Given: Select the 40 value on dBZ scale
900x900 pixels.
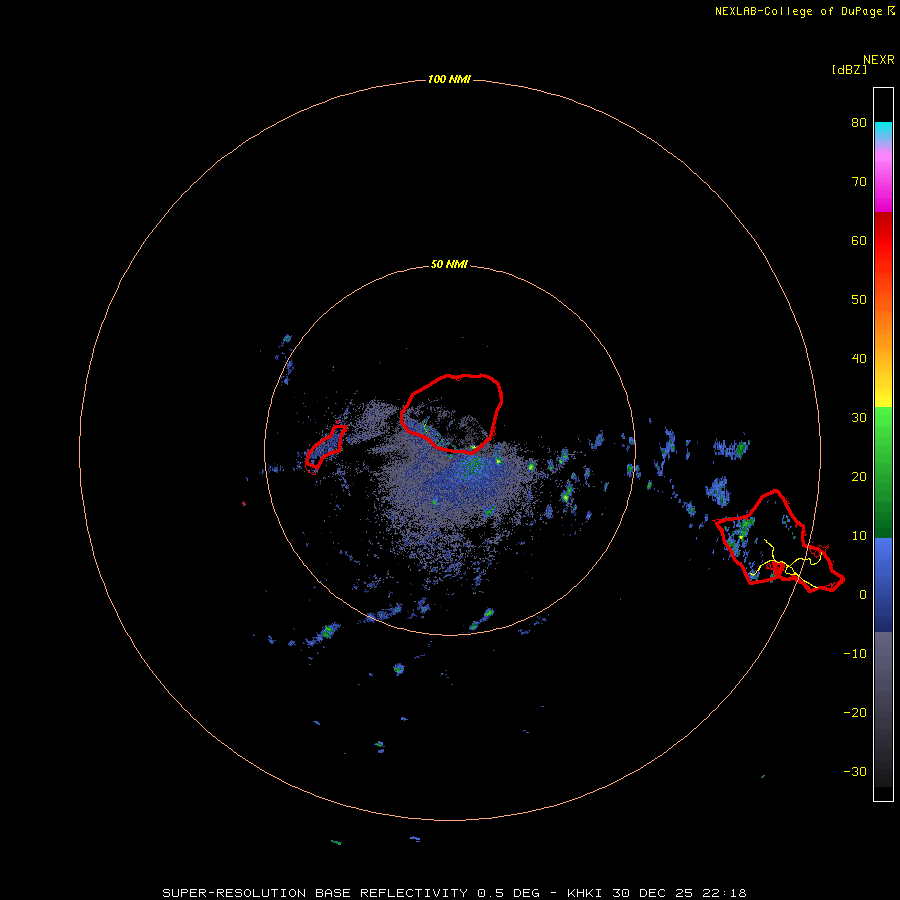Looking at the screenshot, I should (859, 359).
